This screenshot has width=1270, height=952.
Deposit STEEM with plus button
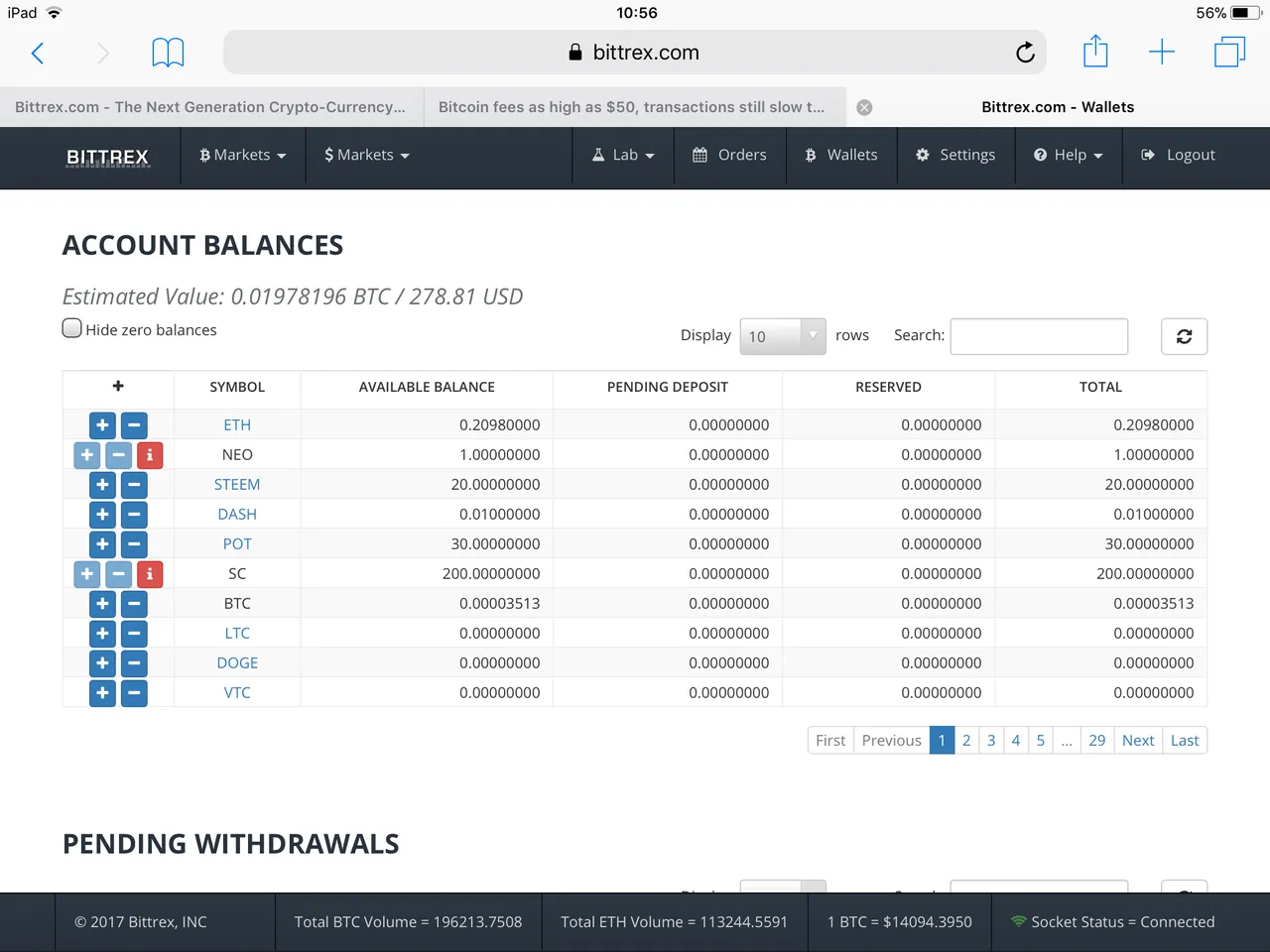pyautogui.click(x=102, y=485)
